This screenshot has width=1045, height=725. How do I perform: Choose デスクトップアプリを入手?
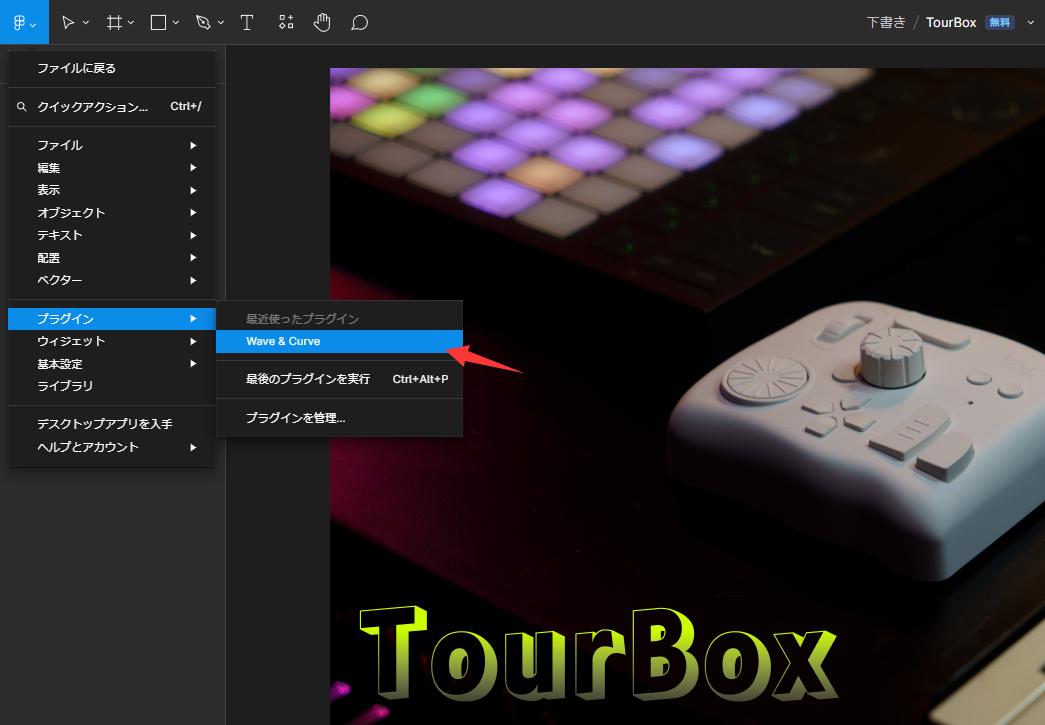111,424
